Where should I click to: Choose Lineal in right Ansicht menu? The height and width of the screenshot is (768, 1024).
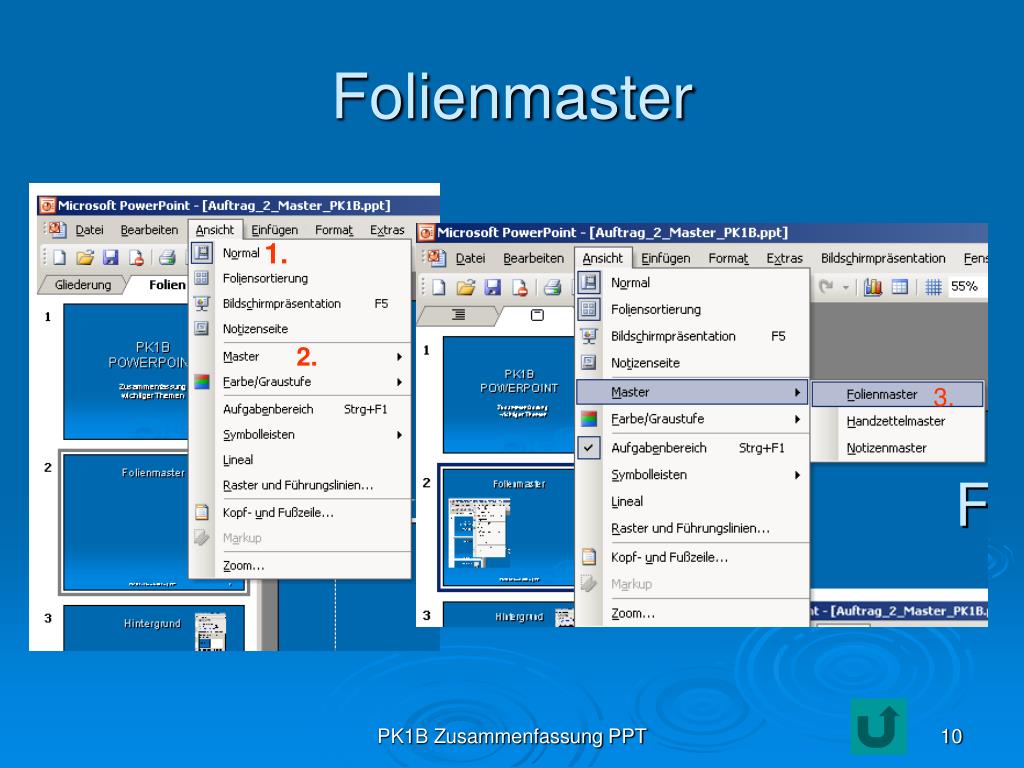point(692,502)
